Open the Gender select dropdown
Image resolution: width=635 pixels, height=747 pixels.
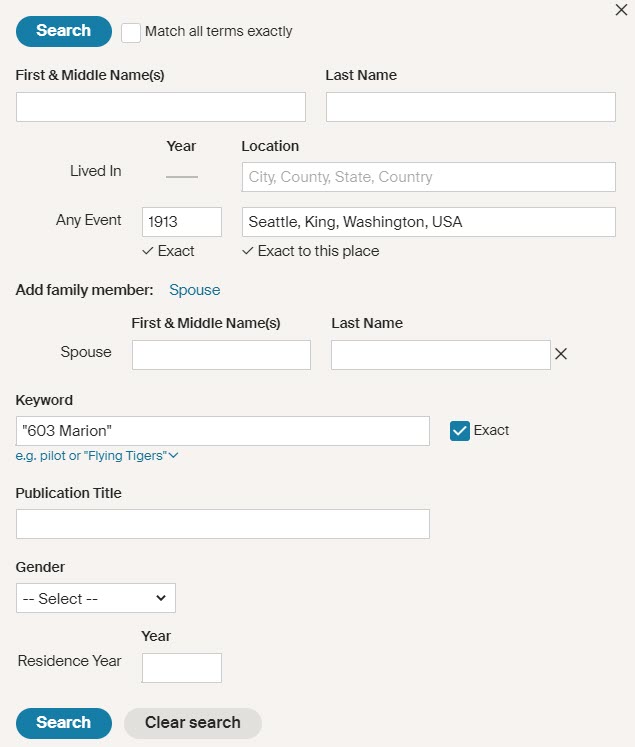coord(96,598)
